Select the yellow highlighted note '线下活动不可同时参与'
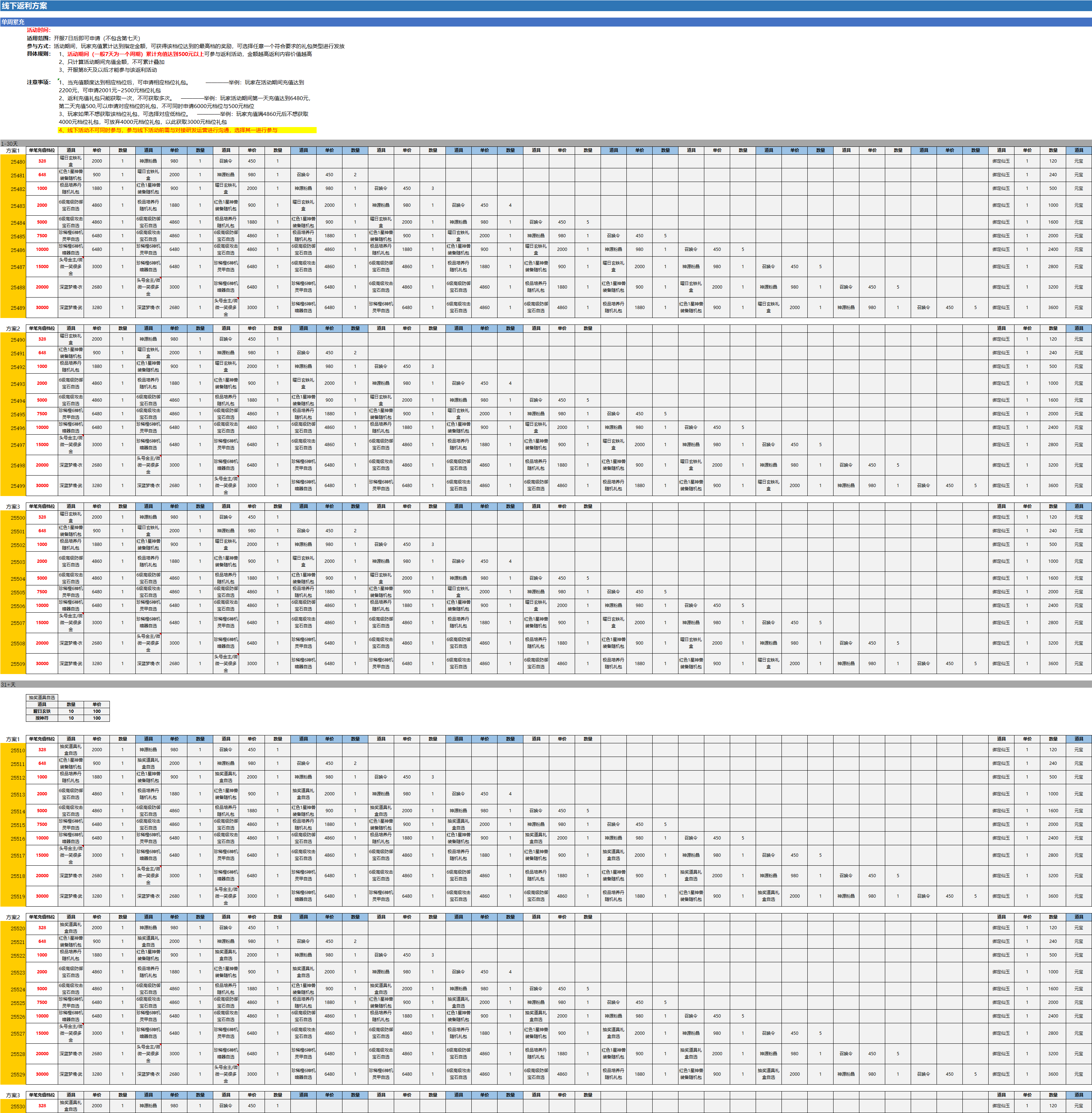This screenshot has width=1092, height=1113. pos(187,130)
